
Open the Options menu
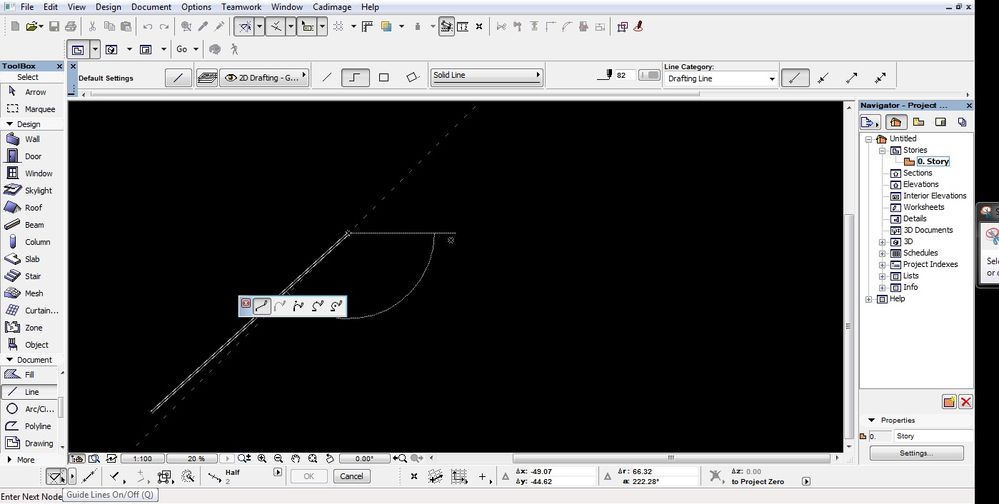(x=196, y=7)
